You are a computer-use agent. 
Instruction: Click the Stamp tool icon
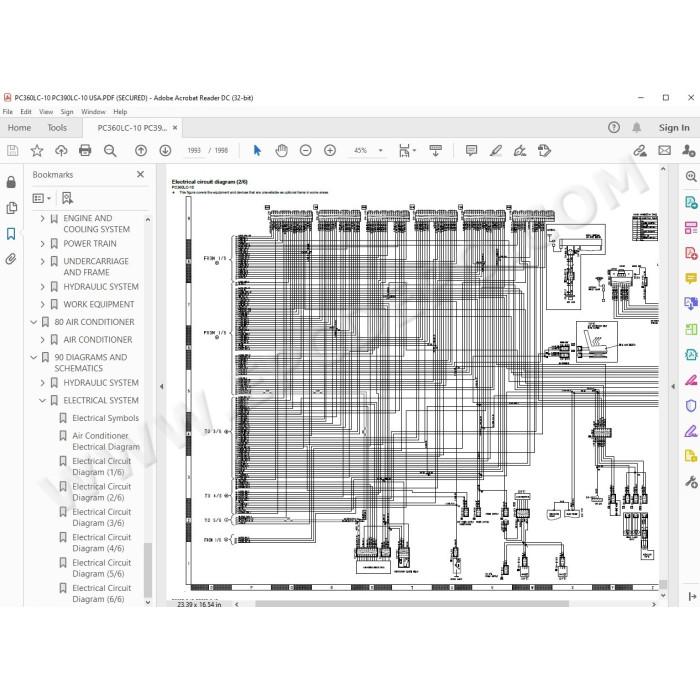[544, 150]
